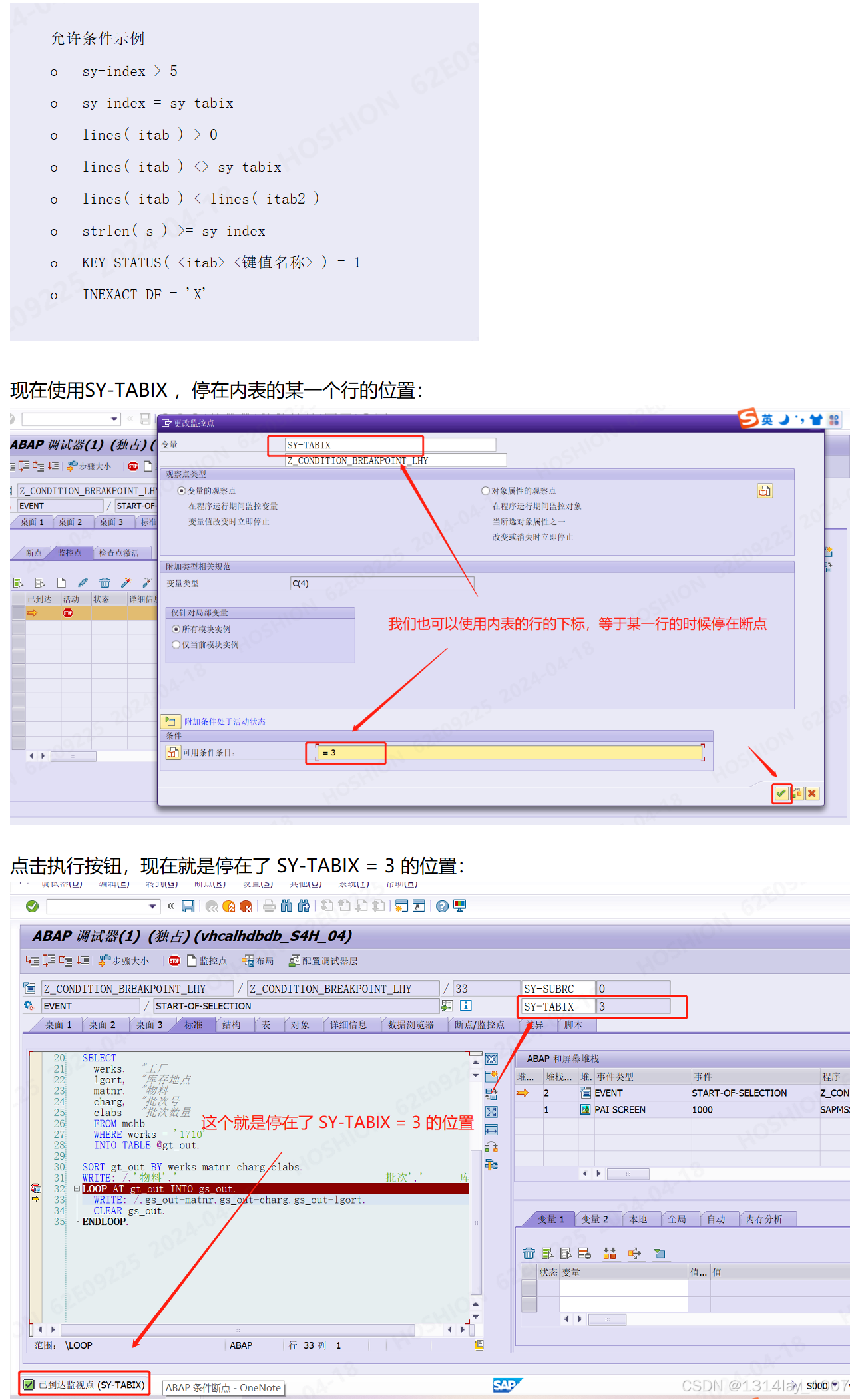Click the ABAP 条件断点 - OneNote taskbar item
This screenshot has width=852, height=1400.
point(223,1387)
